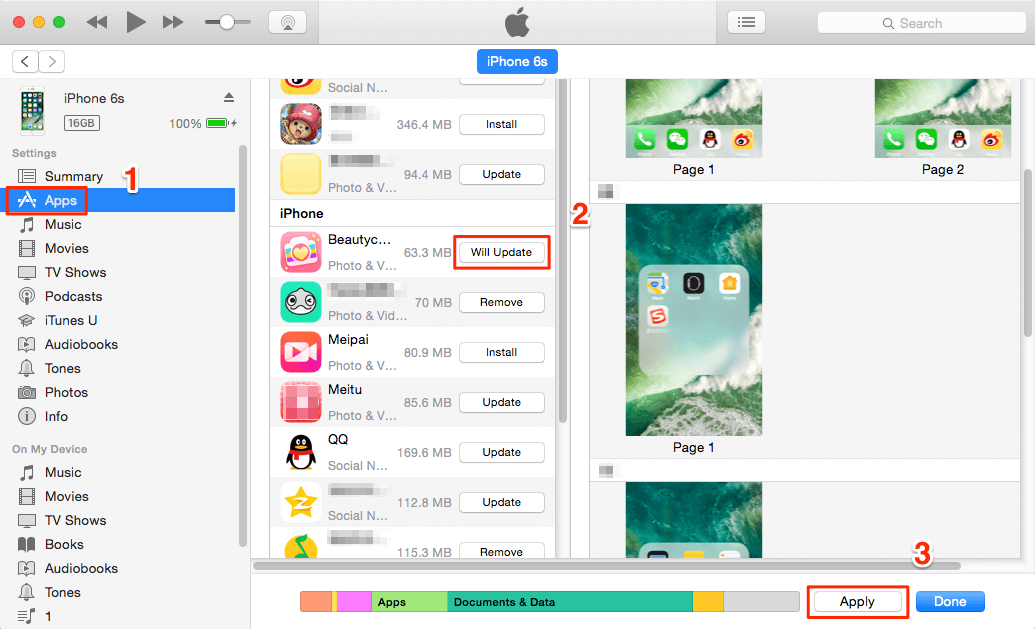This screenshot has width=1035, height=629.
Task: Open the Up Next list button
Action: tap(747, 22)
